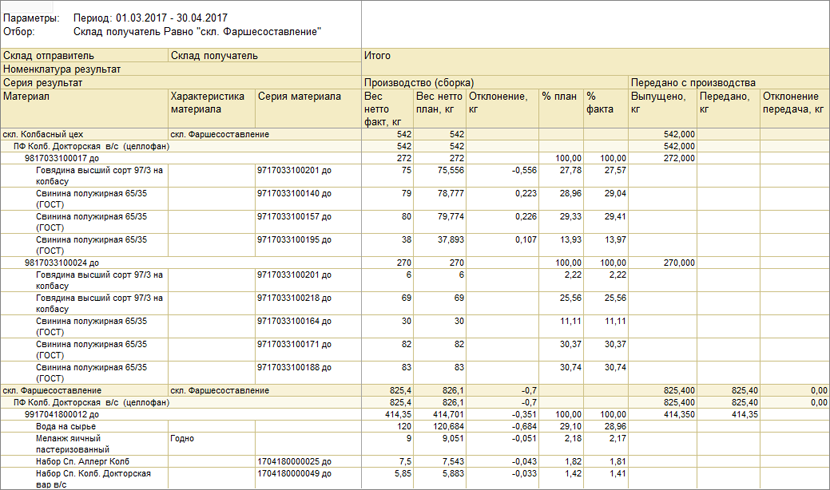Click the deviation value -0,556
Viewport: 830px width, 490px height.
point(524,170)
